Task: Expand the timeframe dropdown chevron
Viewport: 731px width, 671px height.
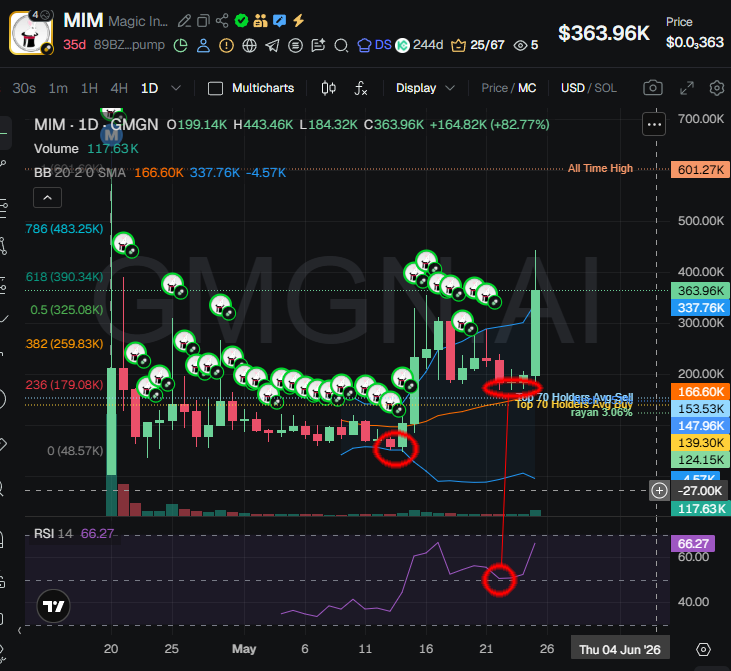Action: click(x=176, y=88)
